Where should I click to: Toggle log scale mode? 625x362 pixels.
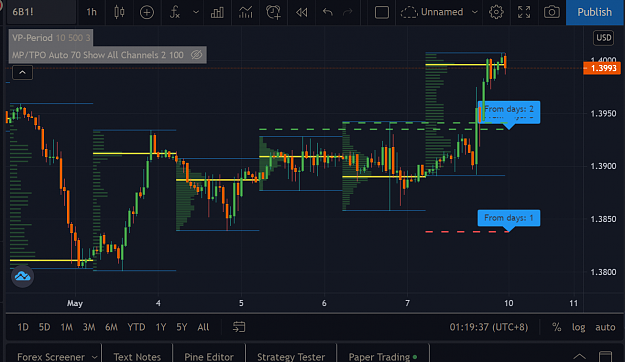pyautogui.click(x=578, y=327)
